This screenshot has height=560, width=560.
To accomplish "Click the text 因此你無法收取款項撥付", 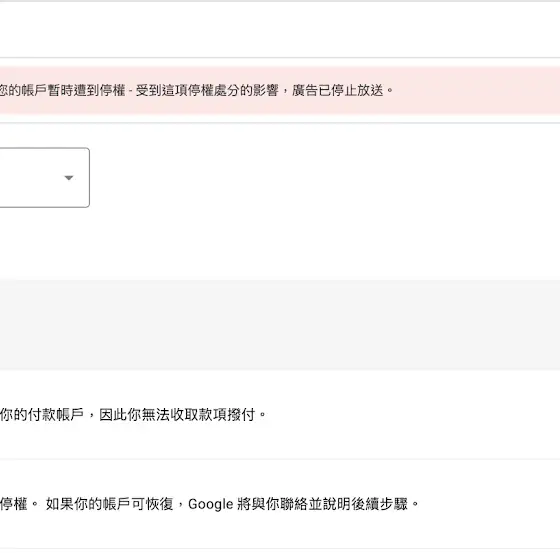I will pos(177,415).
